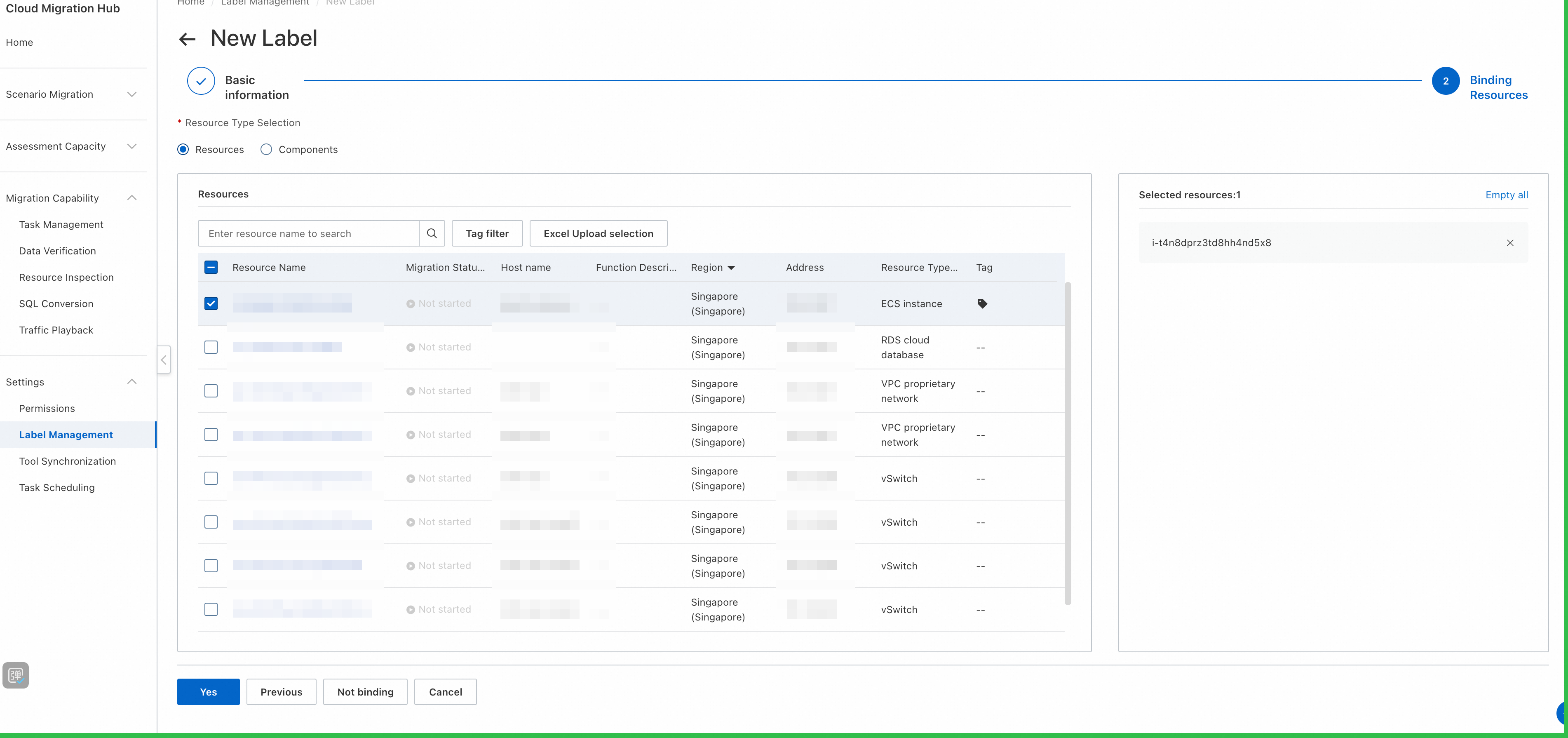Select the Components radio button
1568x738 pixels.
click(x=266, y=150)
